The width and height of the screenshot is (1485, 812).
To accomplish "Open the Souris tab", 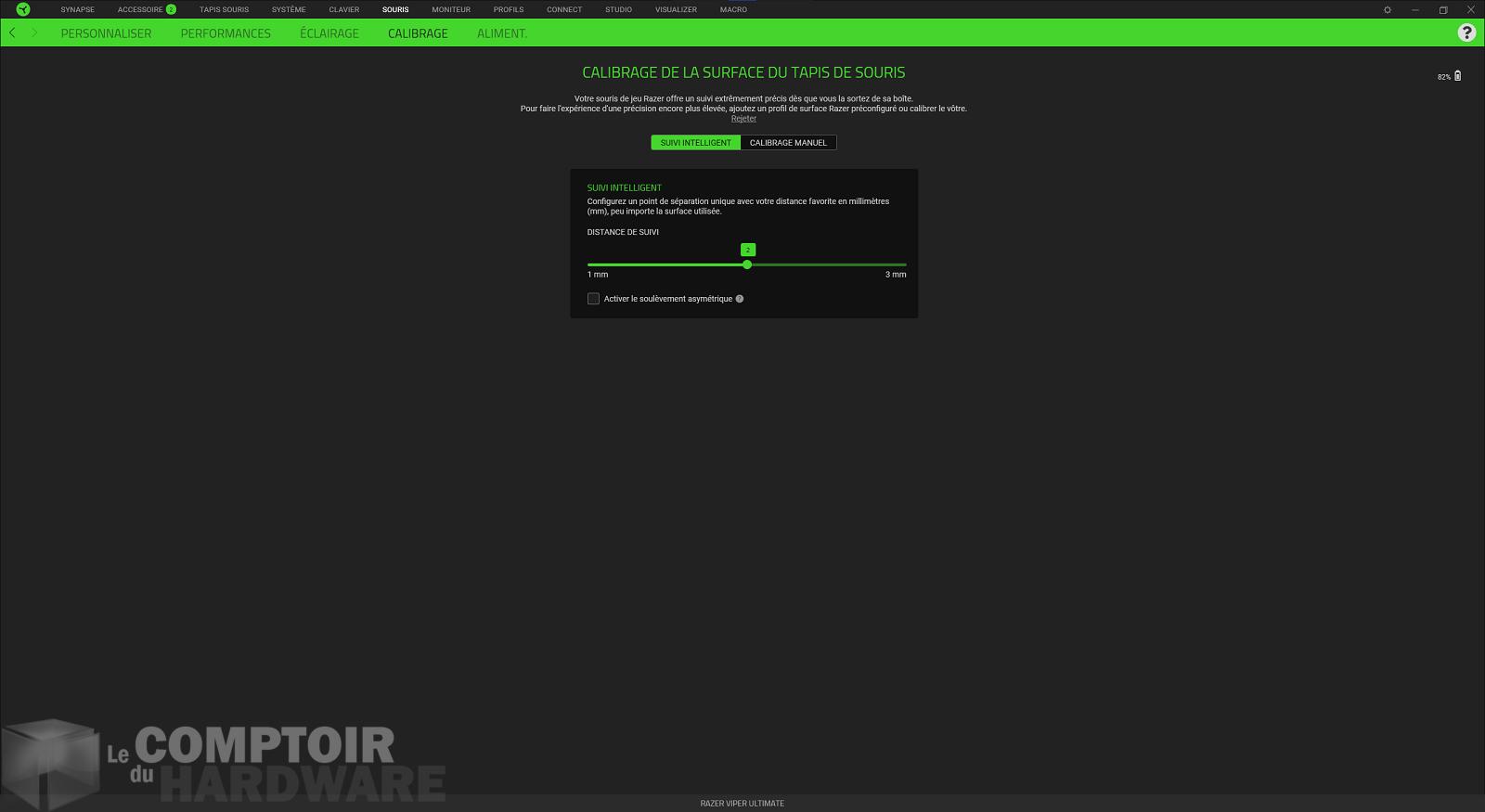I will click(x=395, y=9).
